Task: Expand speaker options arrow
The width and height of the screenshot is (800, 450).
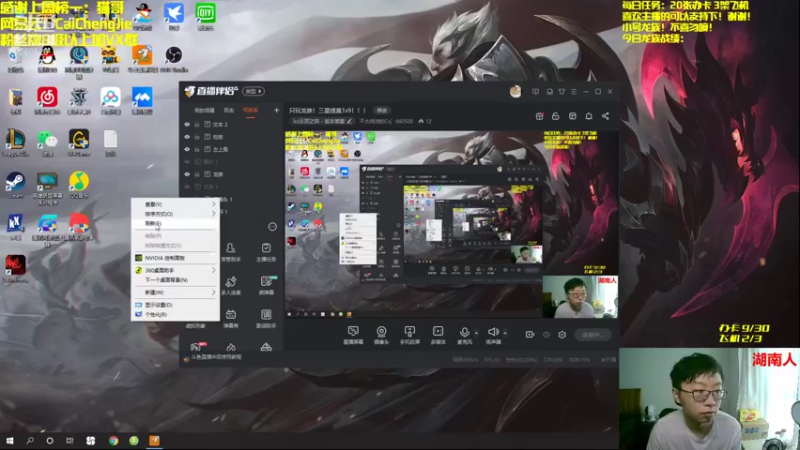Action: coord(505,333)
